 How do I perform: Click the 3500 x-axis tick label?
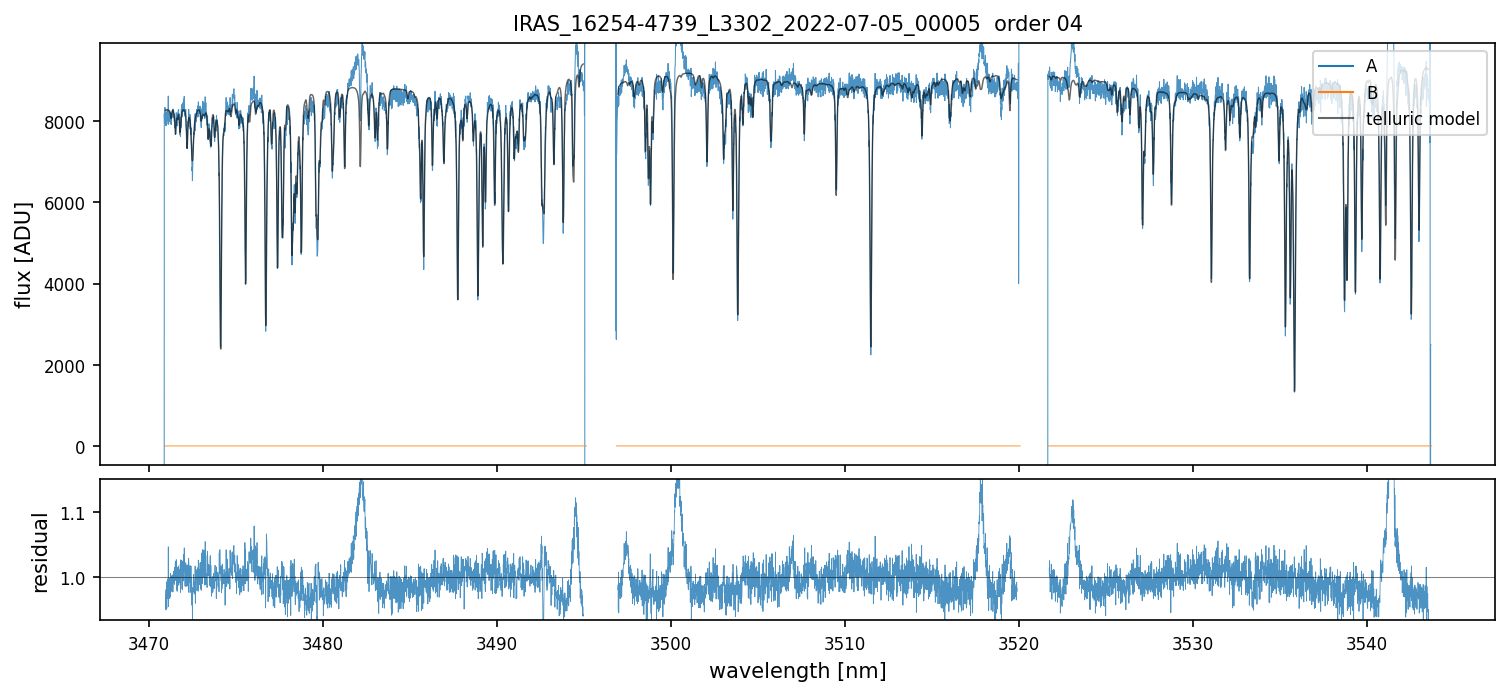click(671, 641)
